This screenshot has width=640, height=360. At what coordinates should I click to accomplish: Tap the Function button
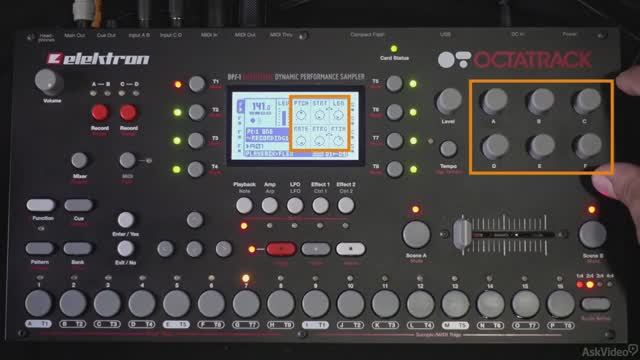click(x=41, y=205)
